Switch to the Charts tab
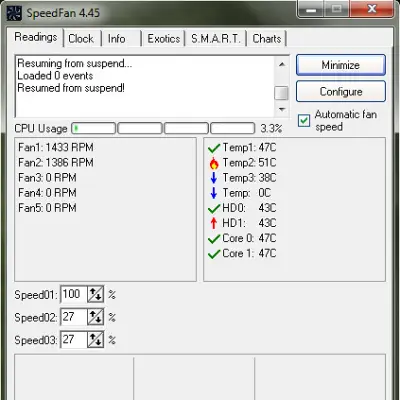This screenshot has width=400, height=400. pos(267,39)
